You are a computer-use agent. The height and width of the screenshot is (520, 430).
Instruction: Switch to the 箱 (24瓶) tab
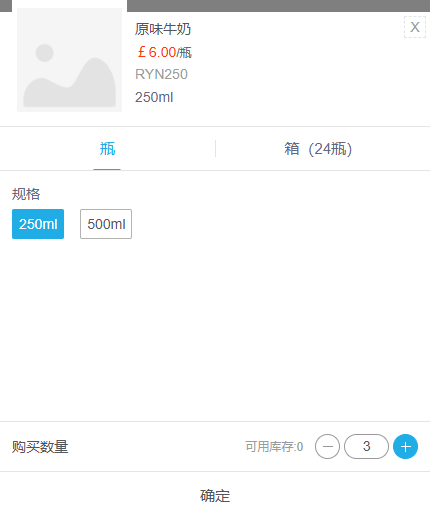pyautogui.click(x=318, y=149)
